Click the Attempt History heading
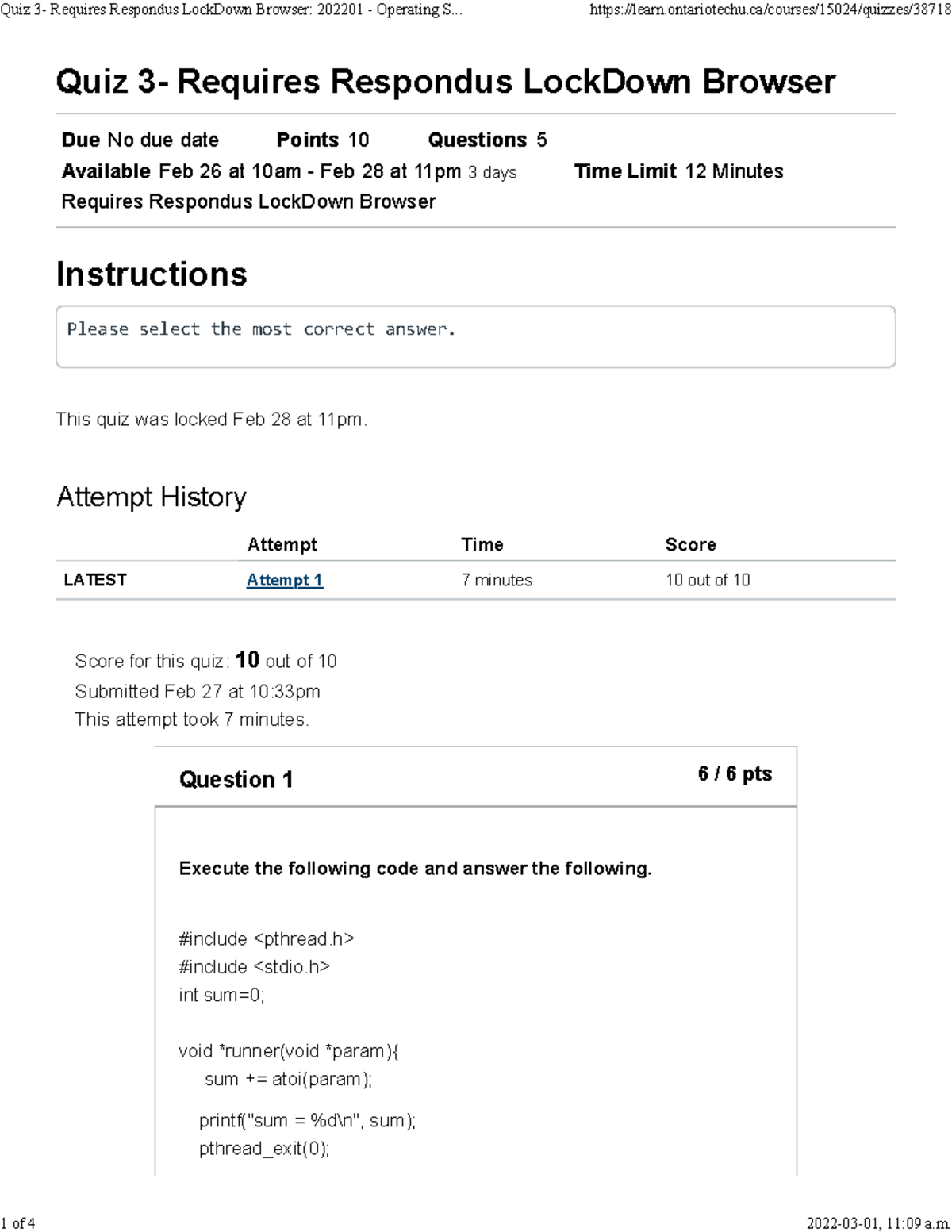The height and width of the screenshot is (1232, 952). click(x=152, y=497)
